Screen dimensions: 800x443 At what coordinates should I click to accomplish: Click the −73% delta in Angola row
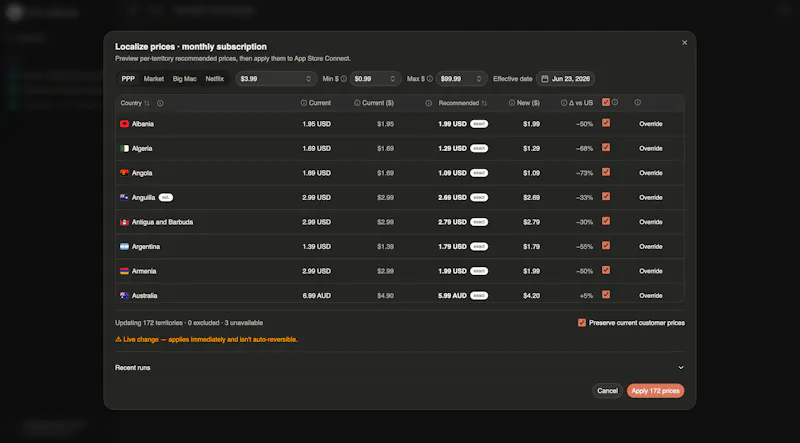(584, 173)
